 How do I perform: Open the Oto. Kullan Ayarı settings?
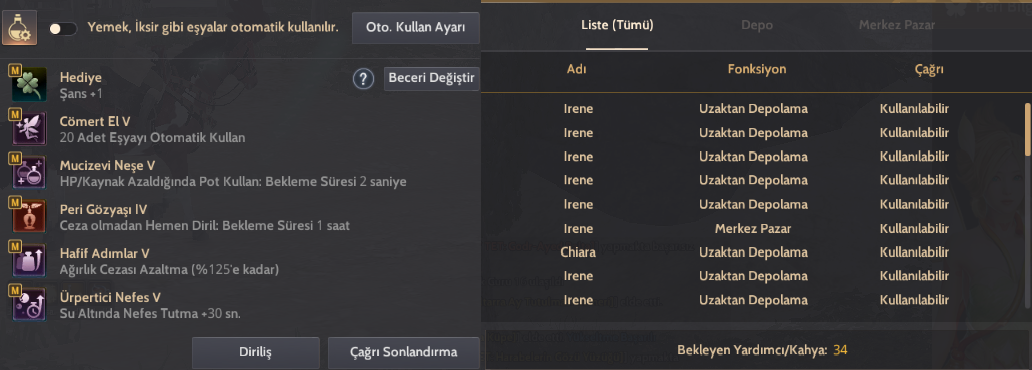[415, 28]
